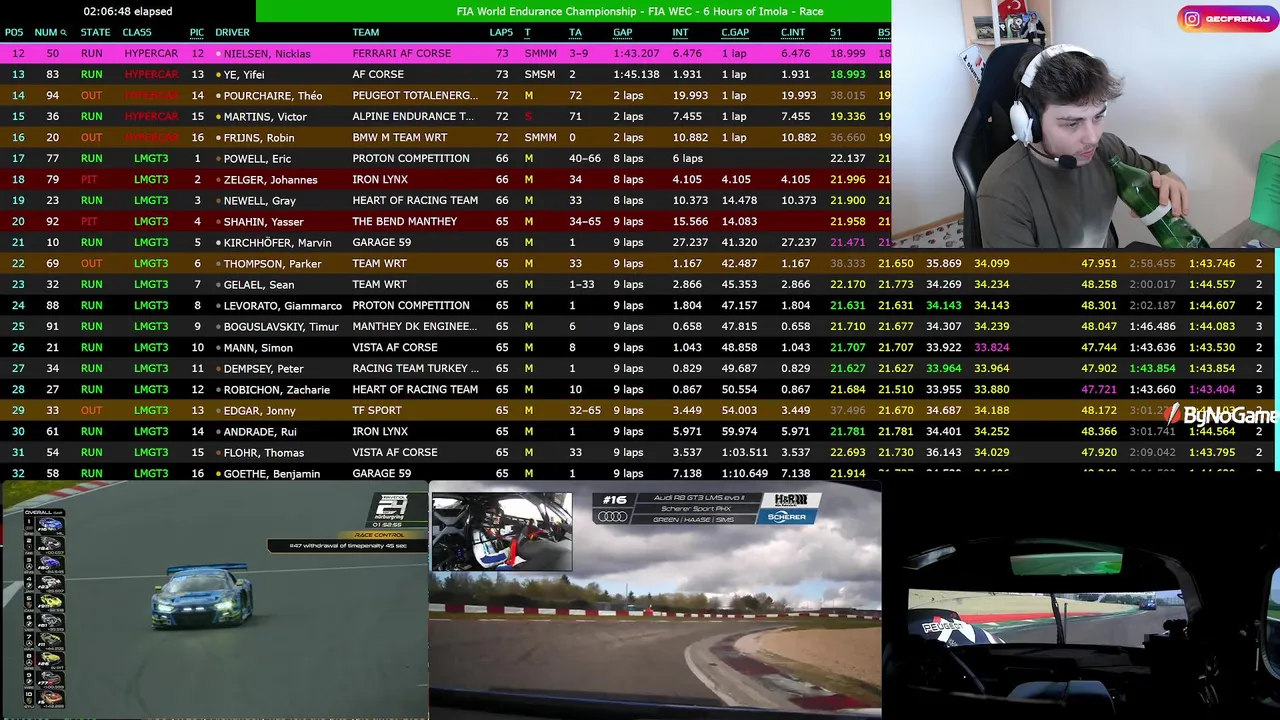Select driver FLOHR, Thomas
Image resolution: width=1280 pixels, height=720 pixels.
point(264,453)
